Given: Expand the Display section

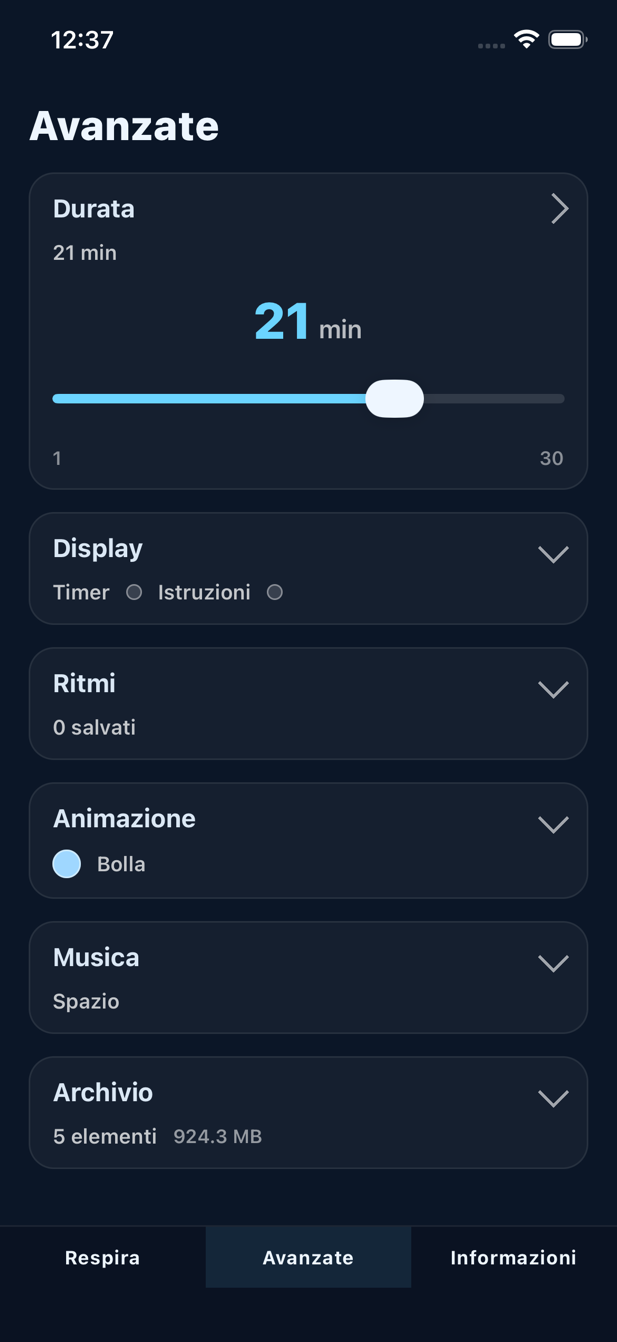Looking at the screenshot, I should 552,554.
